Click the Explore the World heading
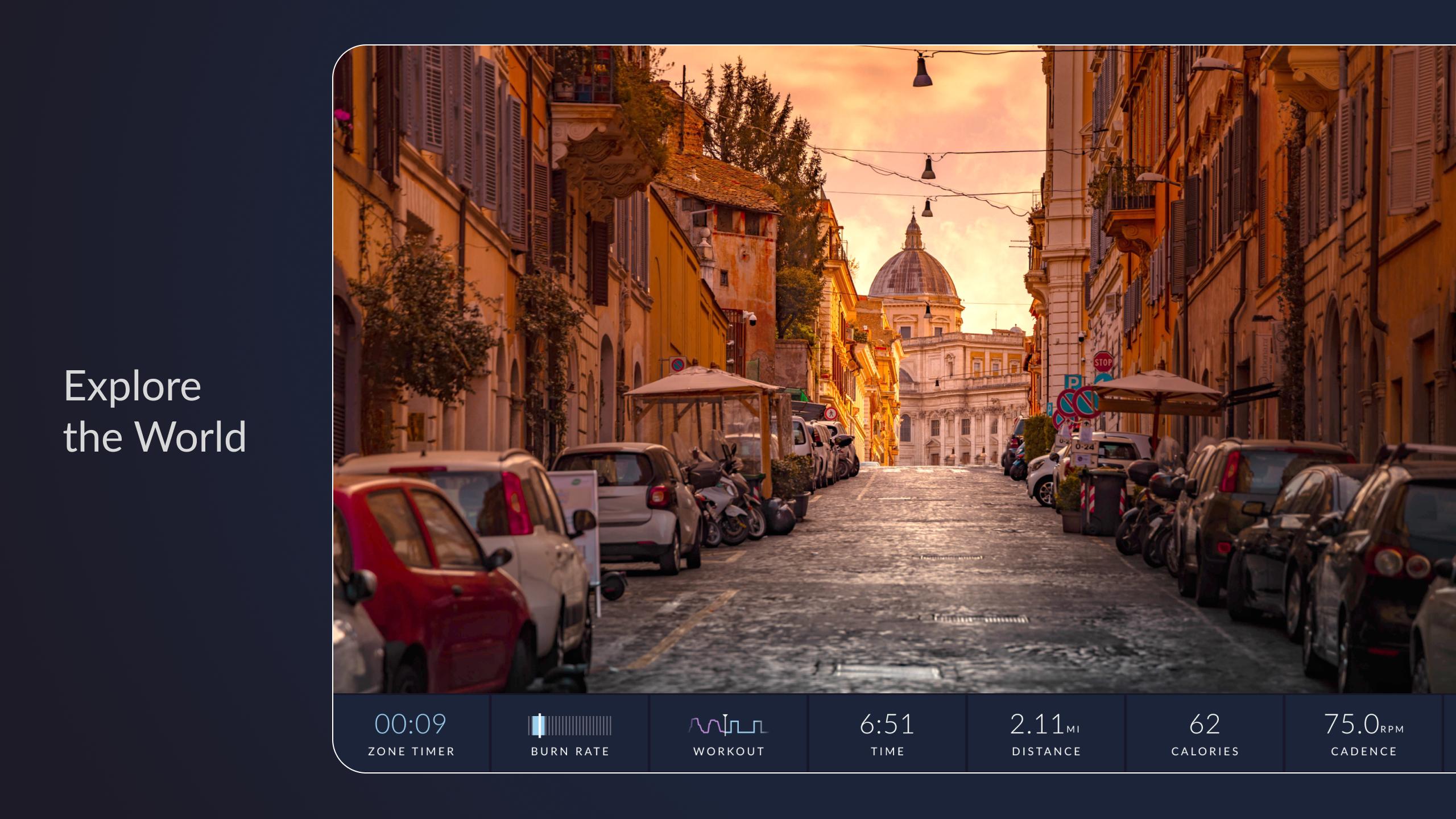This screenshot has width=1456, height=819. coord(155,411)
